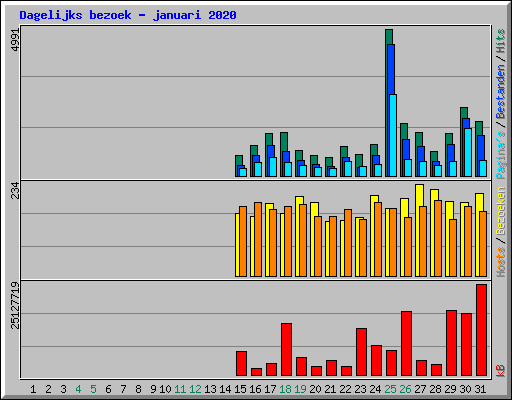Click the 234 visits axis value

[x=16, y=190]
